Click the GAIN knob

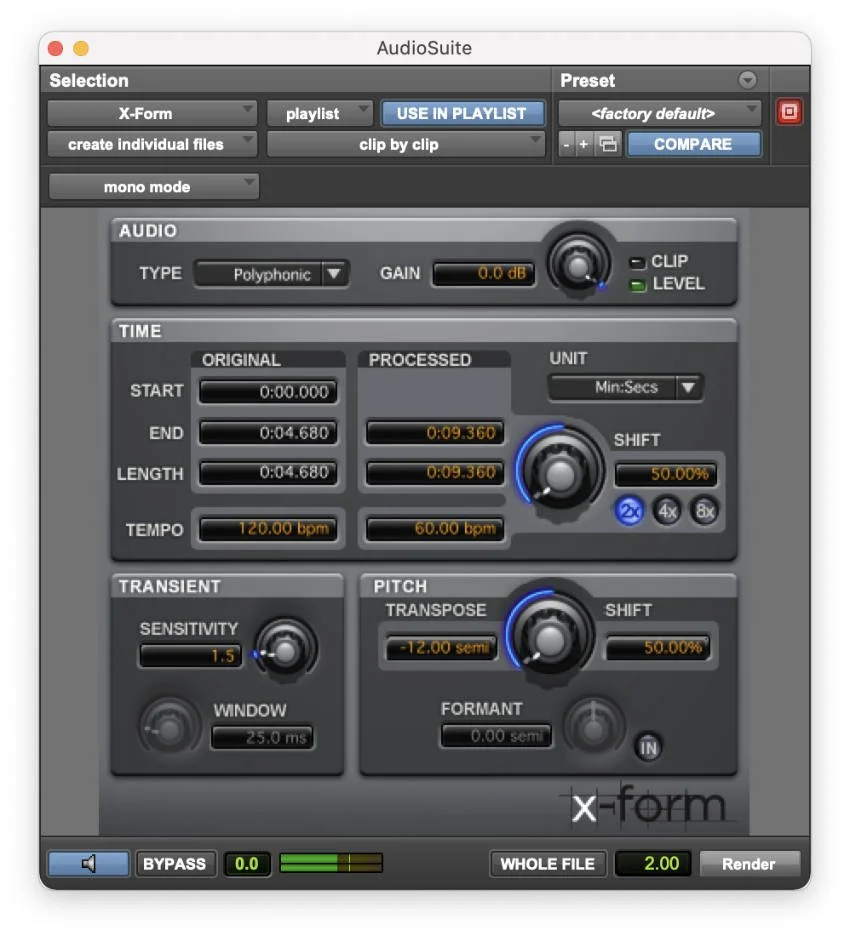pos(578,264)
